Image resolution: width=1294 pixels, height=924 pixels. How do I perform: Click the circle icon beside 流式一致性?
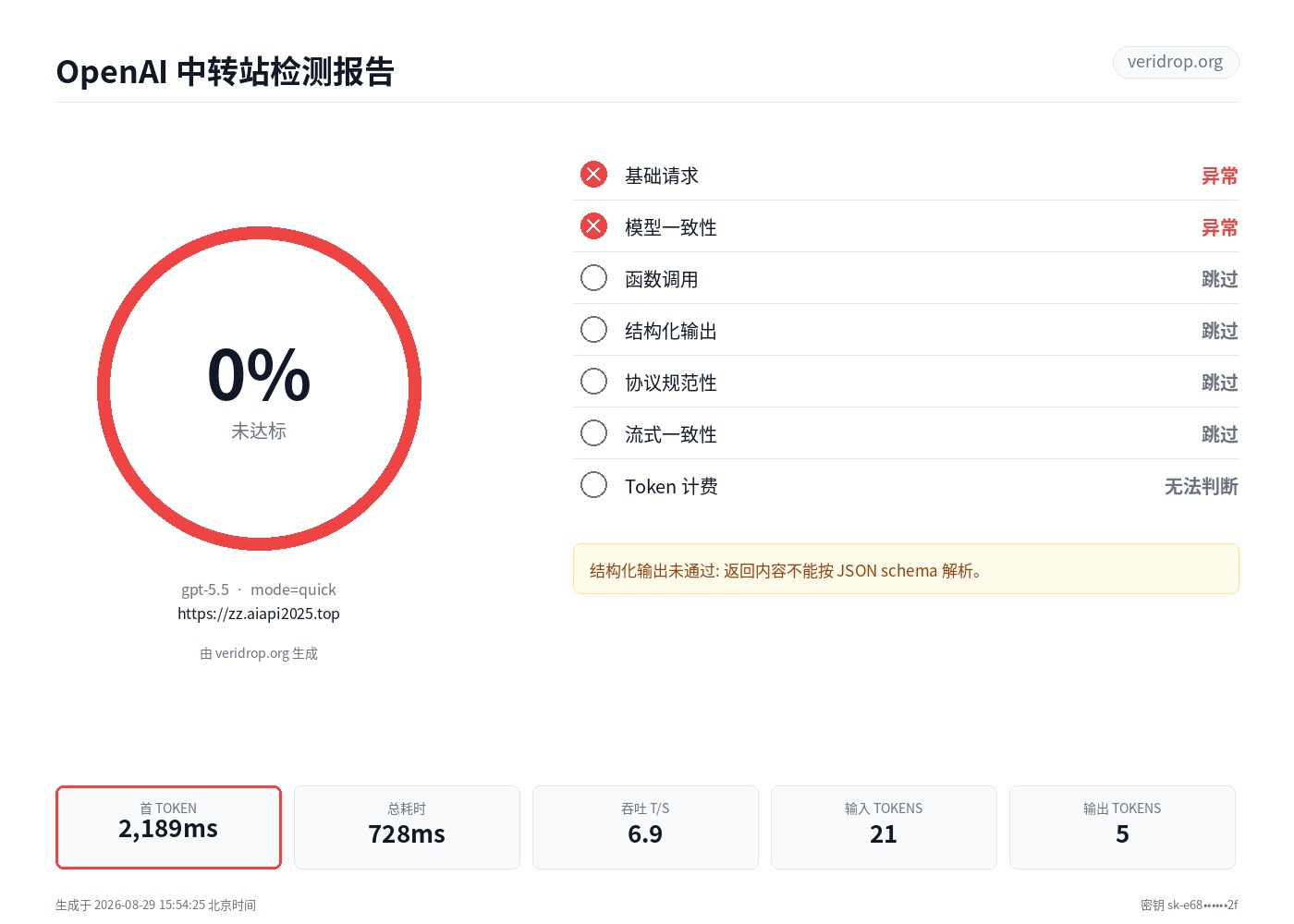pyautogui.click(x=593, y=433)
